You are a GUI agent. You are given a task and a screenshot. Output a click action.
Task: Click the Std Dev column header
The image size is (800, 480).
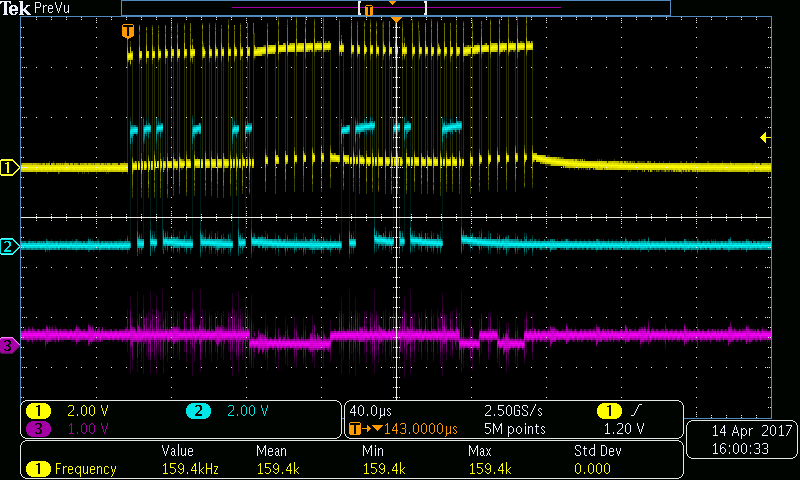(x=597, y=451)
